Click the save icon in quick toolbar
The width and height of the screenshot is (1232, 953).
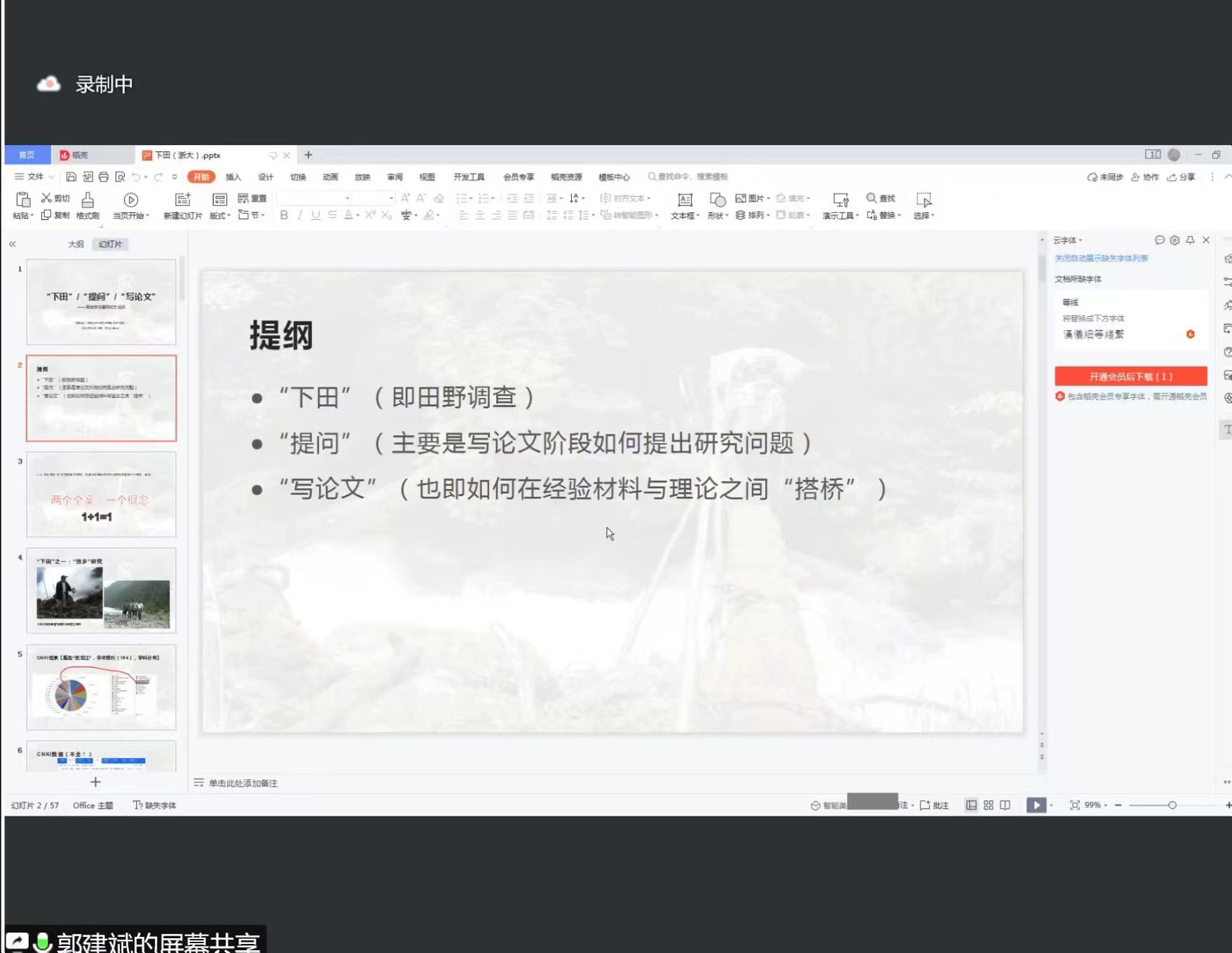pos(71,177)
